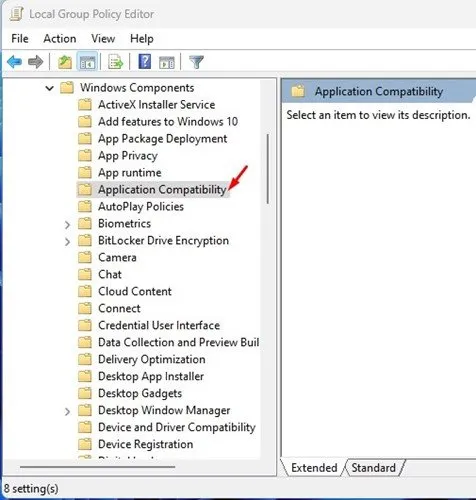Toggle Show/Hide Action Pane icon
476x500 pixels.
(167, 62)
